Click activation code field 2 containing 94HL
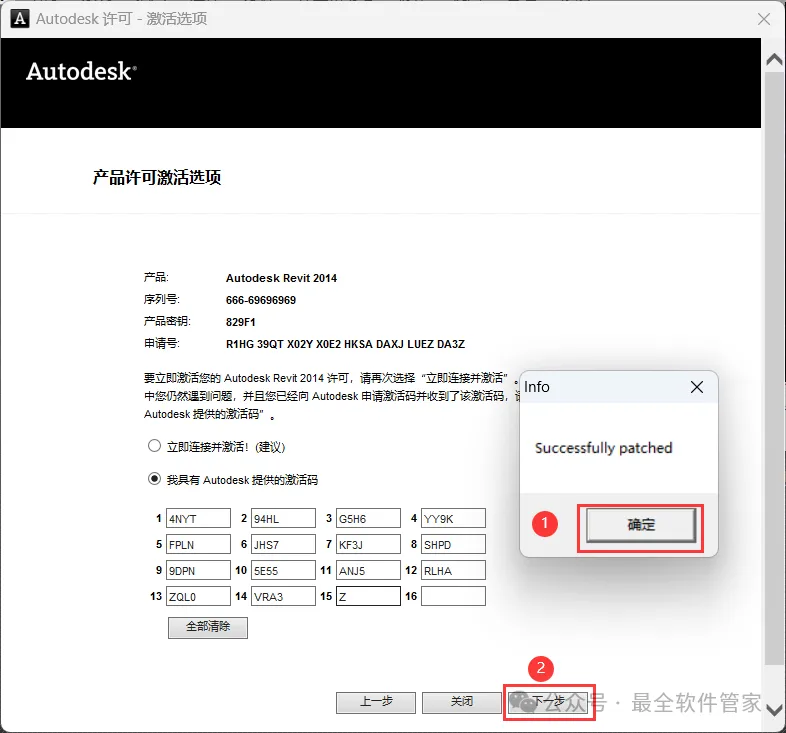This screenshot has height=733, width=786. pos(283,518)
